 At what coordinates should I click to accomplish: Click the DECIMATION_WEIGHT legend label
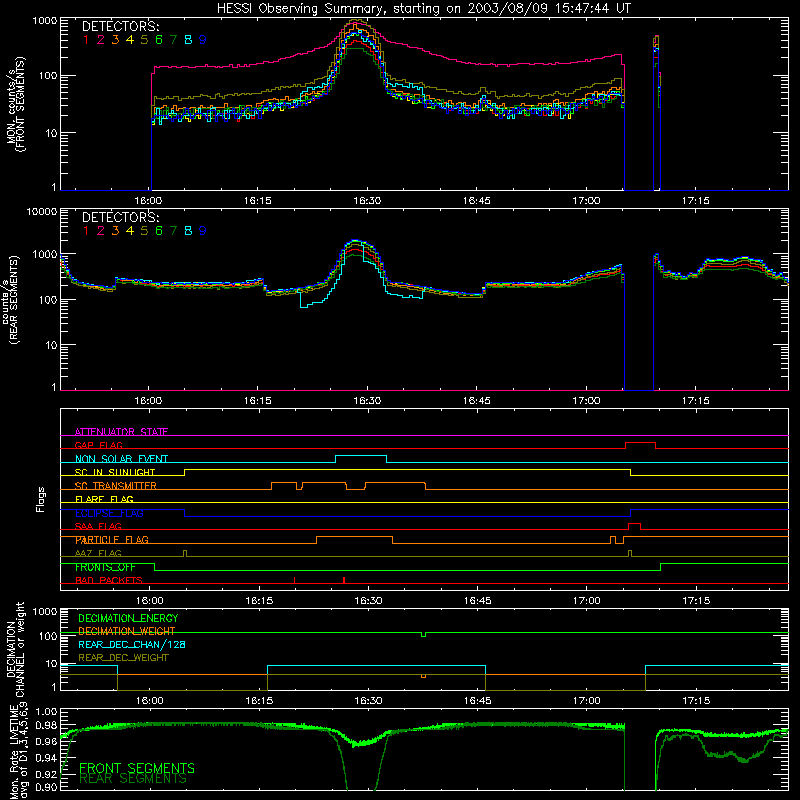point(127,632)
